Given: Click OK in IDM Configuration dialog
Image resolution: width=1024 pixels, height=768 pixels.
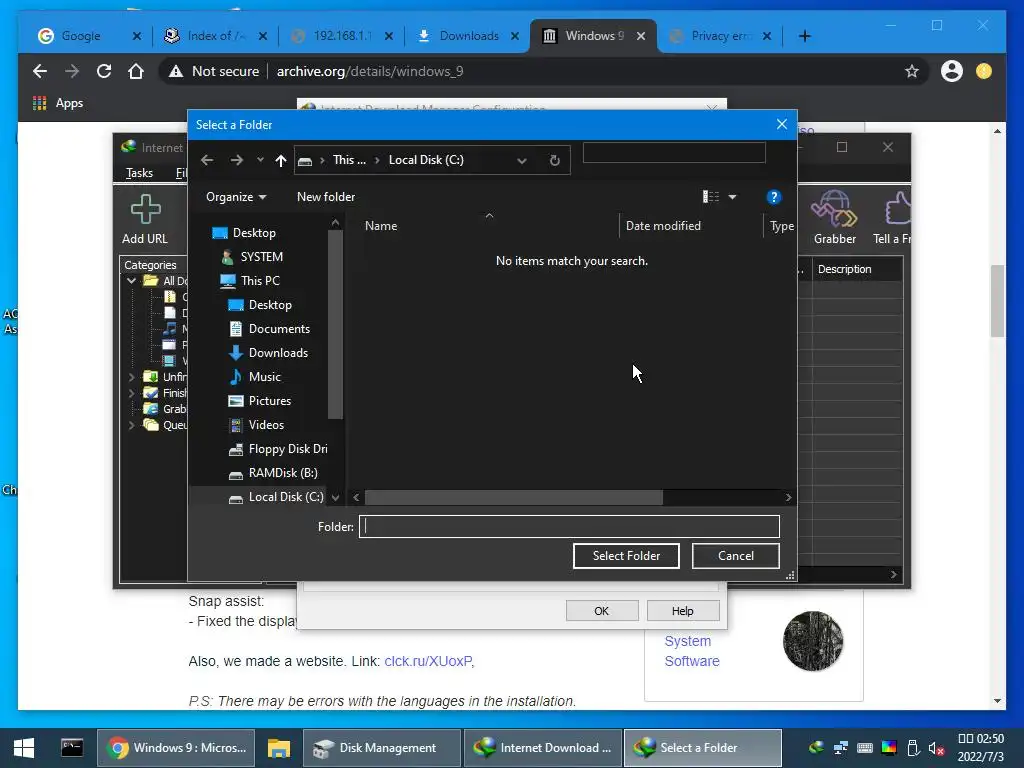Looking at the screenshot, I should coord(601,611).
